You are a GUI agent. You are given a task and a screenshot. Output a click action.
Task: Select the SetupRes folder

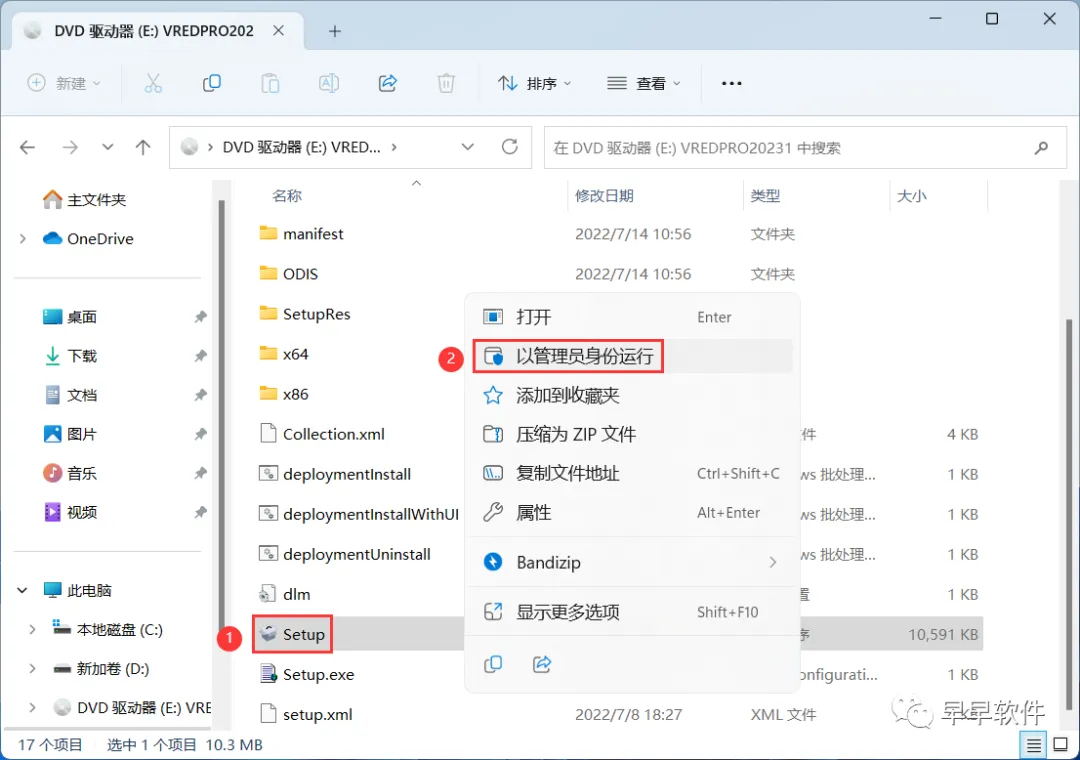tap(304, 314)
